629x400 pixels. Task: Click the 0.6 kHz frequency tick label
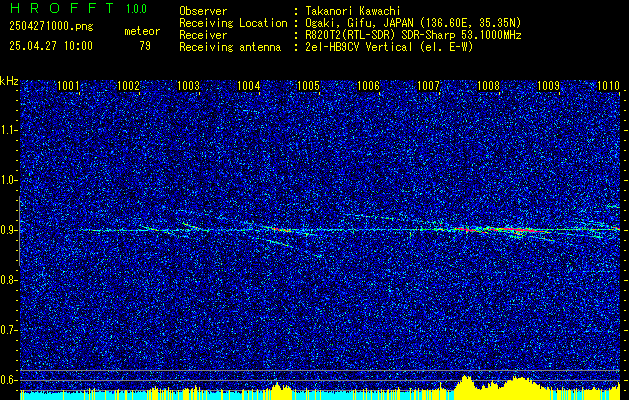(x=7, y=380)
